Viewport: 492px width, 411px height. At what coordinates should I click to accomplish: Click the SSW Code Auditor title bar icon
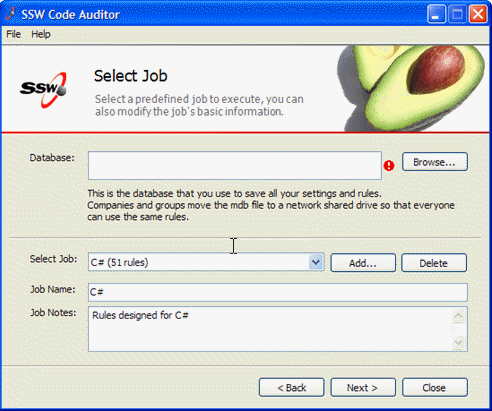point(10,14)
